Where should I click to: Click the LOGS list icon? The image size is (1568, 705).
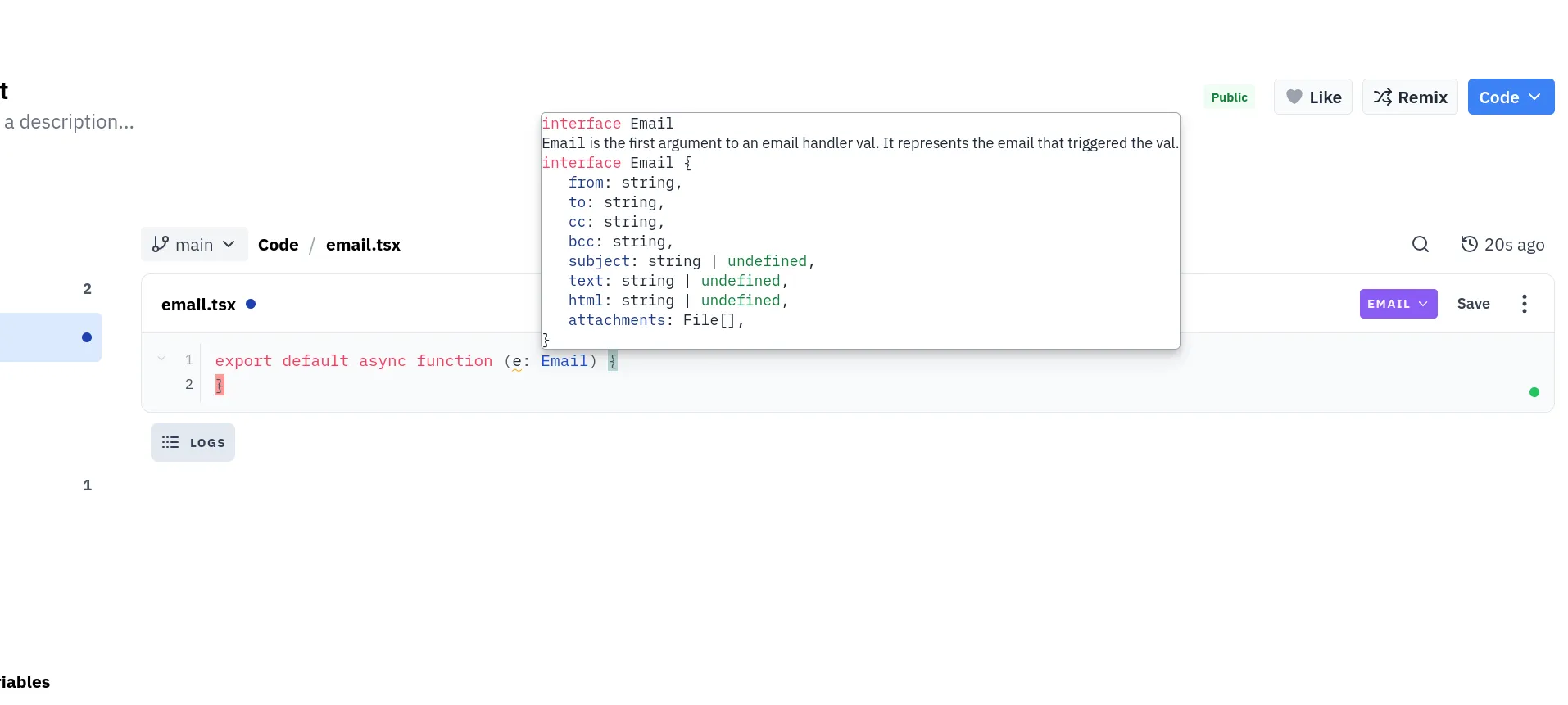(170, 442)
